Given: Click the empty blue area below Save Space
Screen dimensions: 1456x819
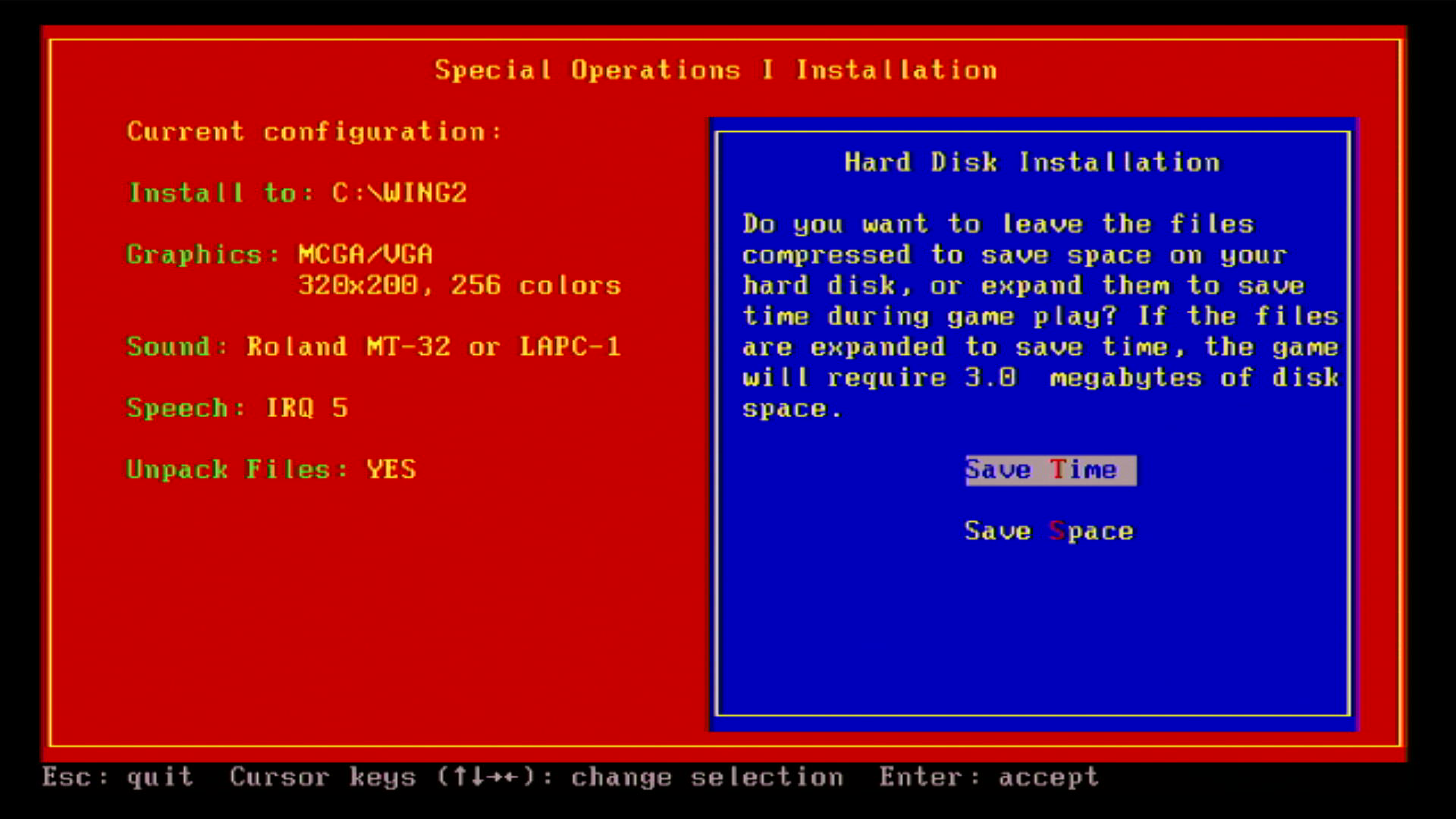Looking at the screenshot, I should click(x=1032, y=629).
